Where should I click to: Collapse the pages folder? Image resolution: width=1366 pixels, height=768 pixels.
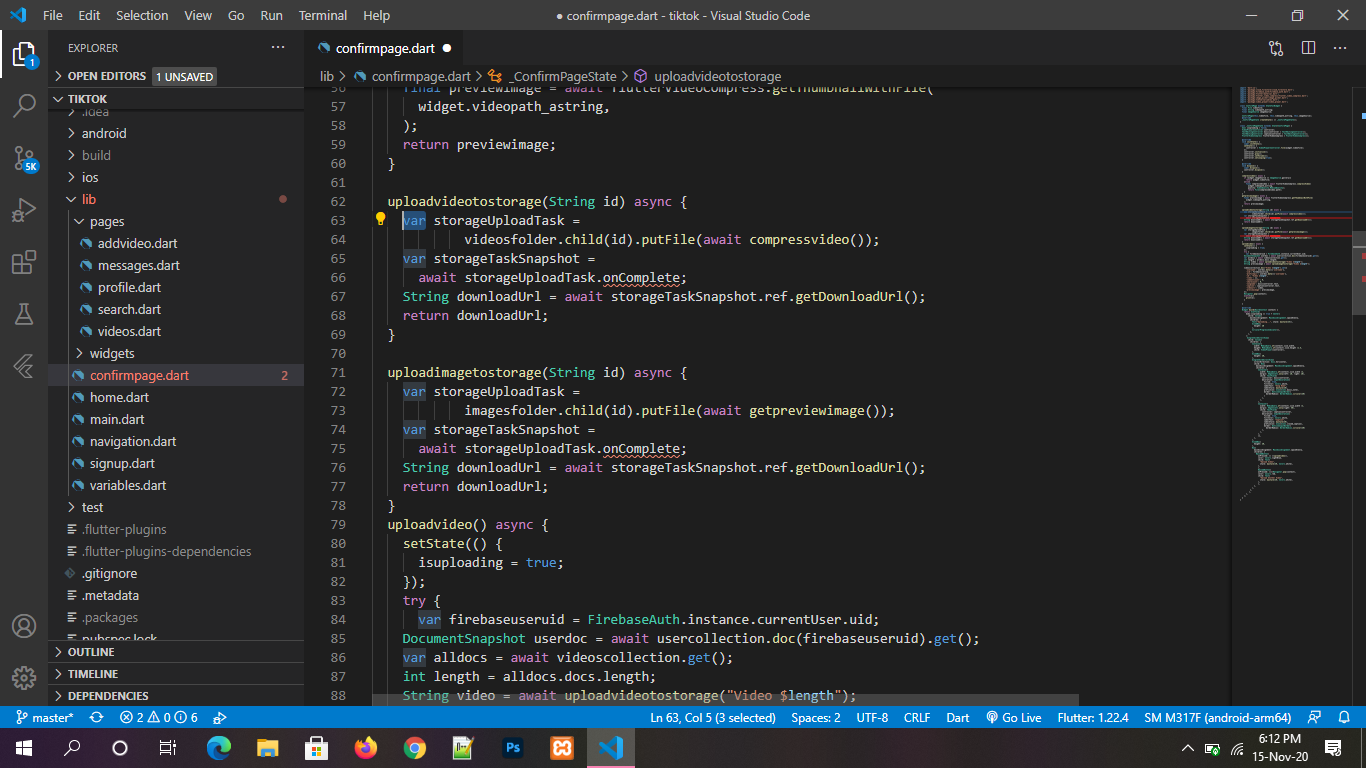pos(176,221)
